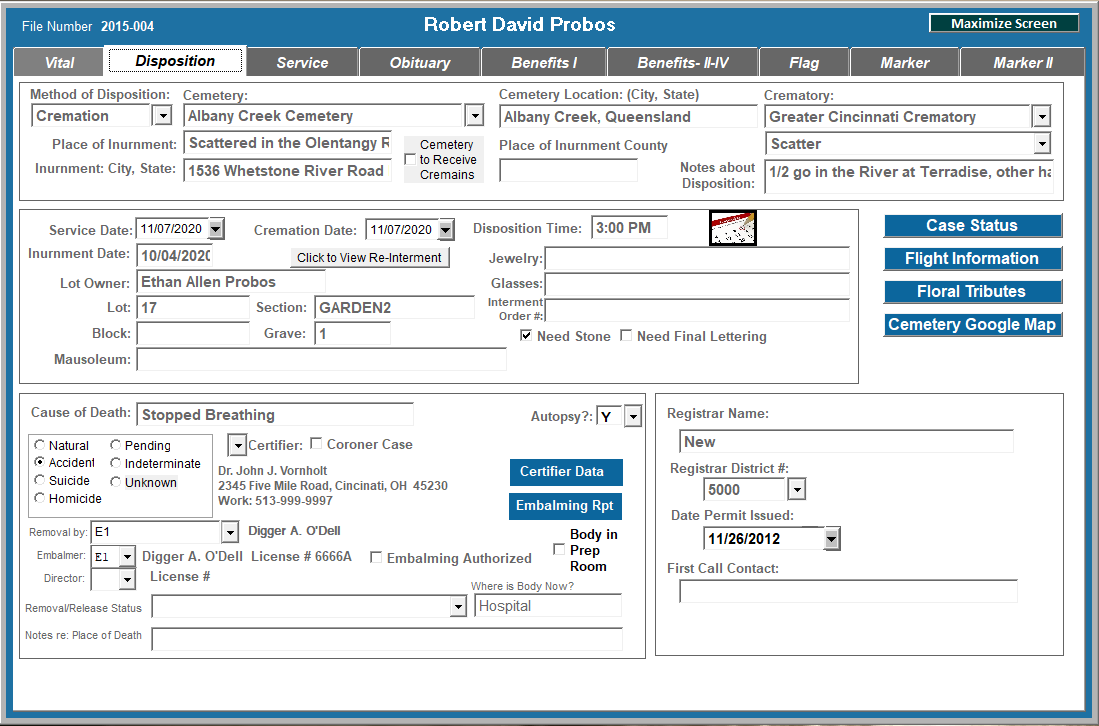Screen dimensions: 1099x726
Task: Click the calendar icon beside Disposition Time
Action: click(732, 228)
